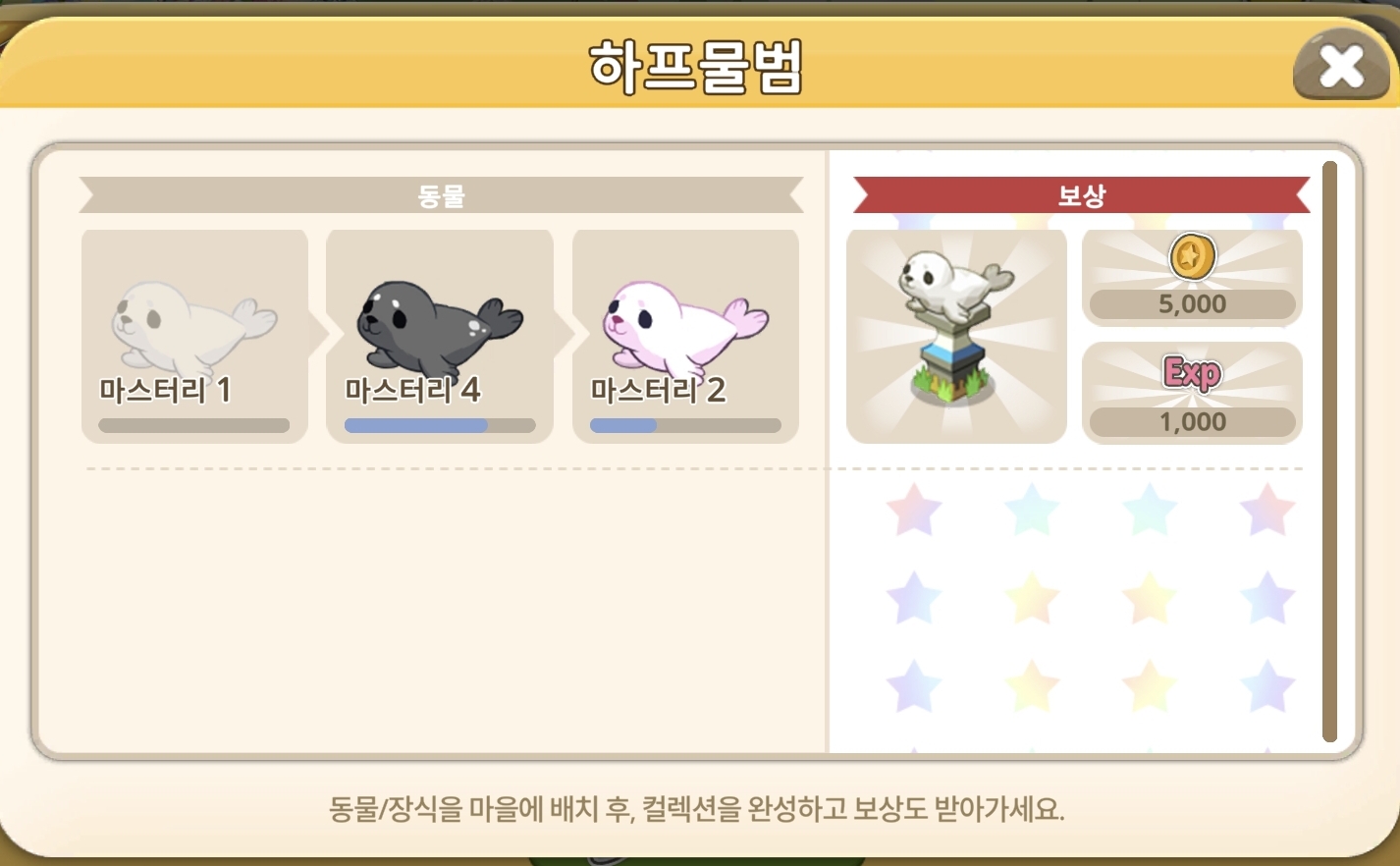This screenshot has width=1400, height=866.
Task: Click the 1,000 Exp amount label
Action: pos(1192,422)
